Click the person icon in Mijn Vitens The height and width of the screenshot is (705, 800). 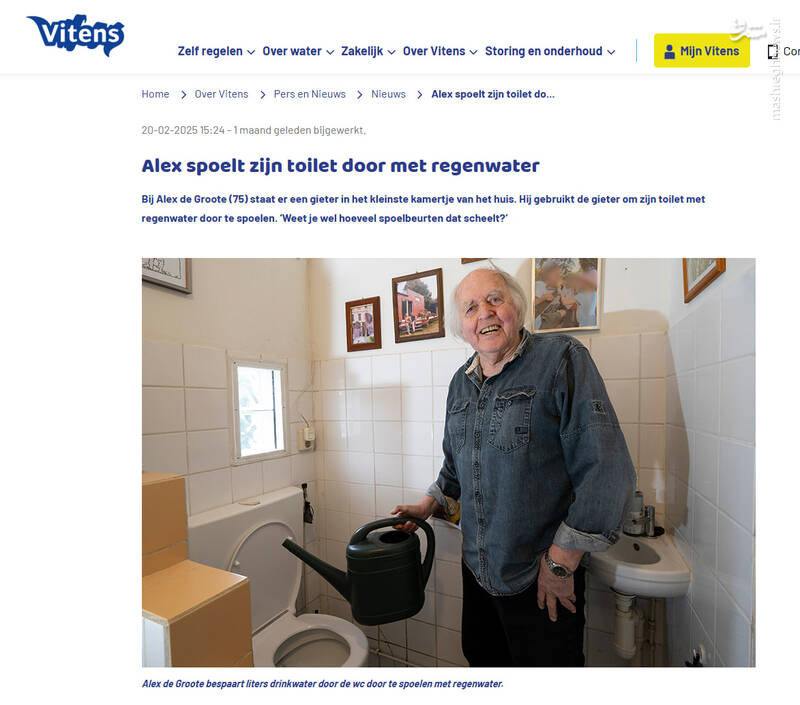669,52
